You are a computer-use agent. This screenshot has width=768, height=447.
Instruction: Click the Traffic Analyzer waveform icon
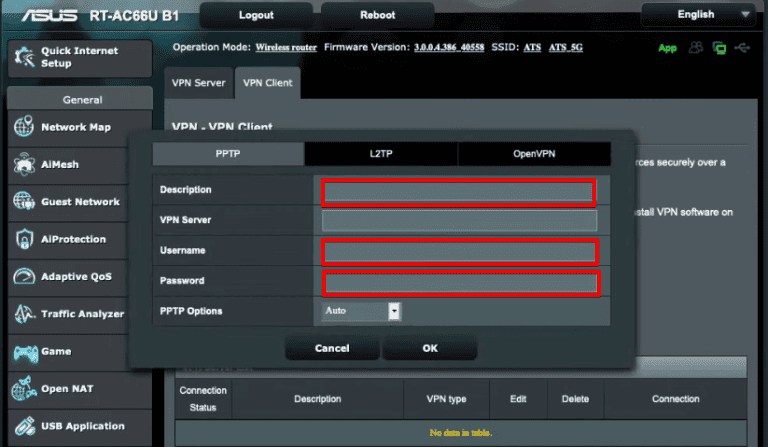pos(24,314)
